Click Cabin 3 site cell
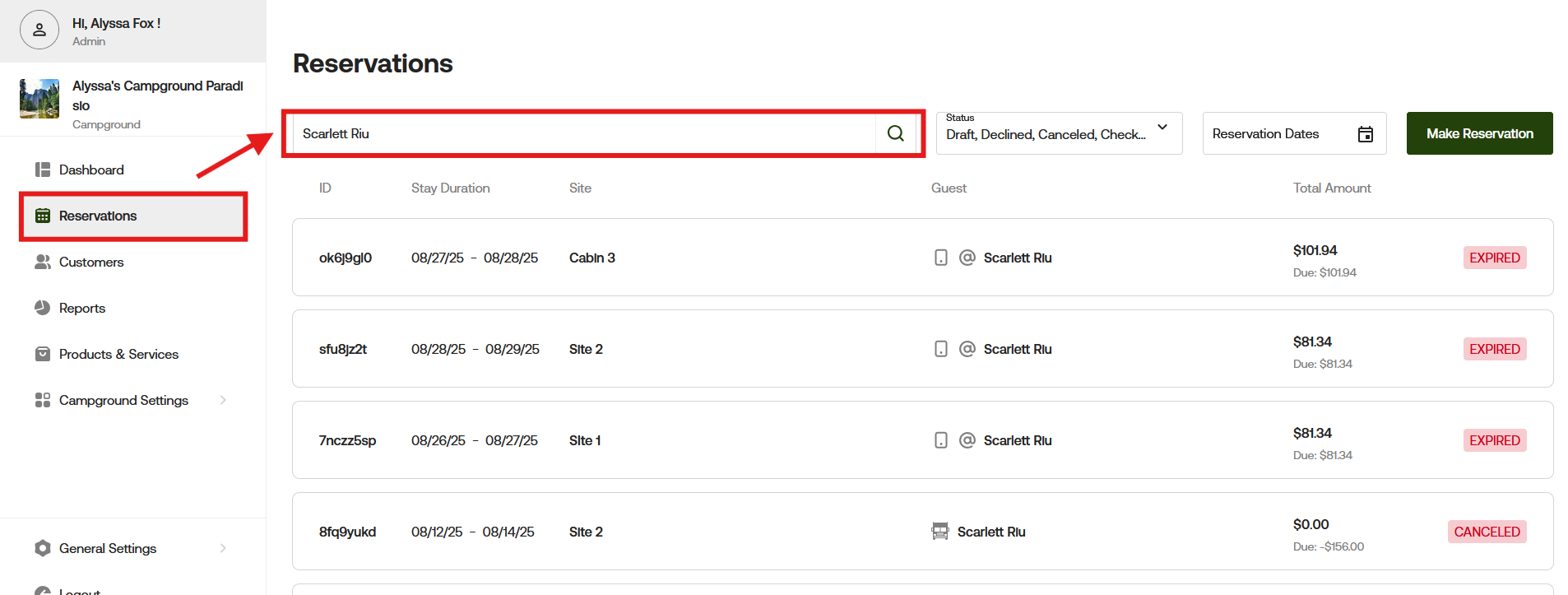The image size is (1568, 595). 592,258
